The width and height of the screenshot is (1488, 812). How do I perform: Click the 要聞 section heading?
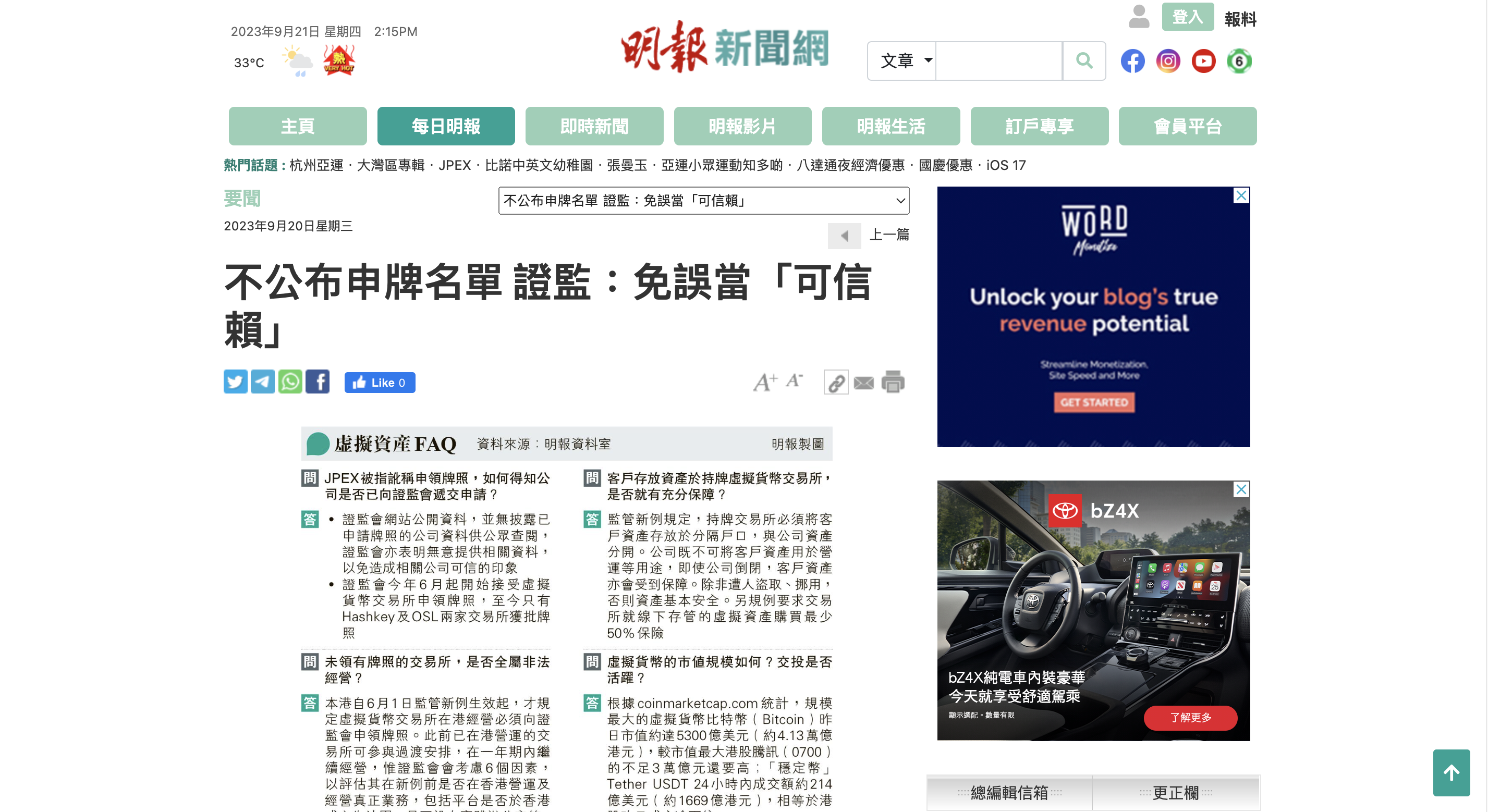(242, 199)
